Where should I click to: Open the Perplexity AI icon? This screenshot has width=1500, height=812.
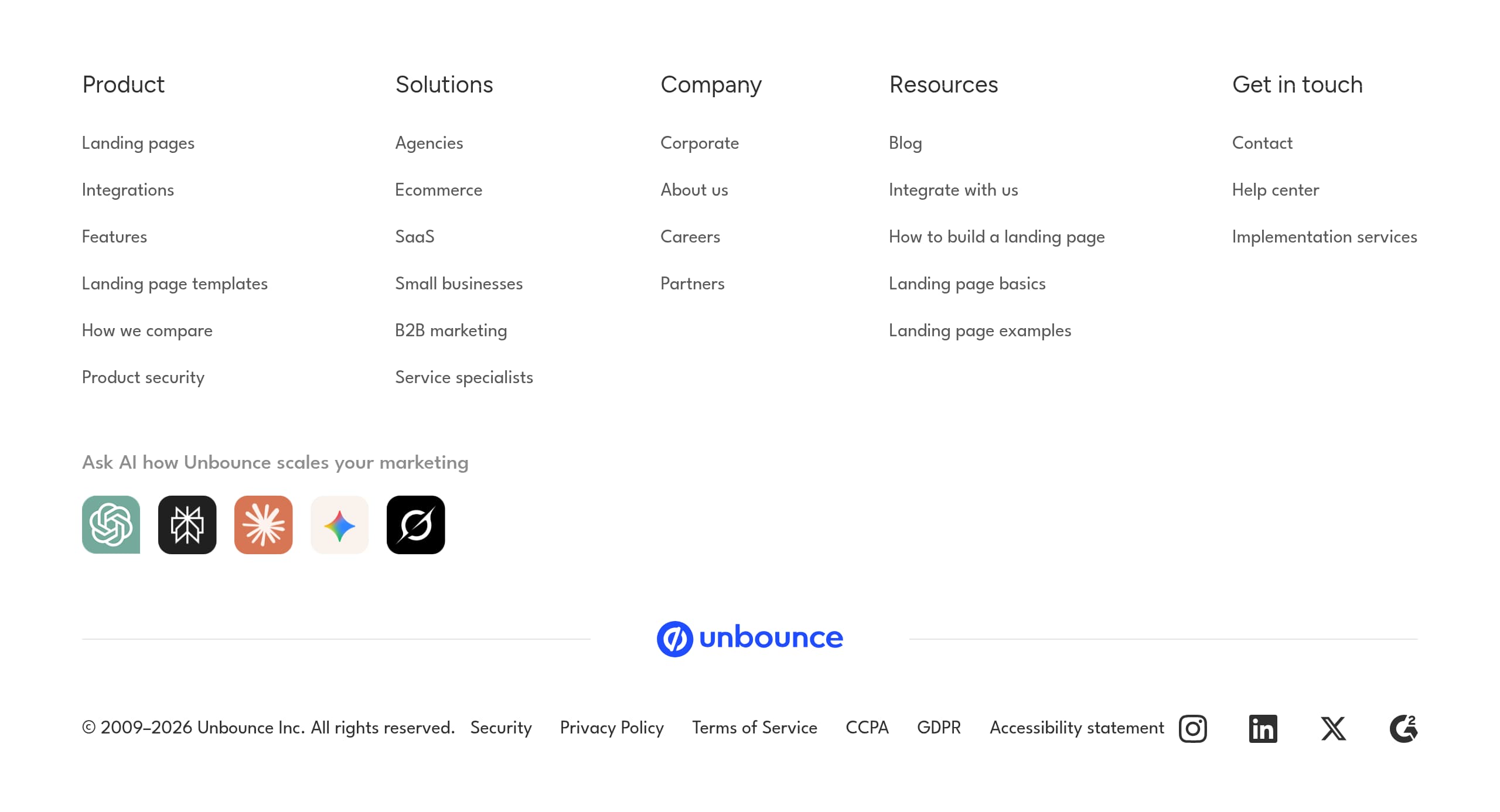click(187, 525)
